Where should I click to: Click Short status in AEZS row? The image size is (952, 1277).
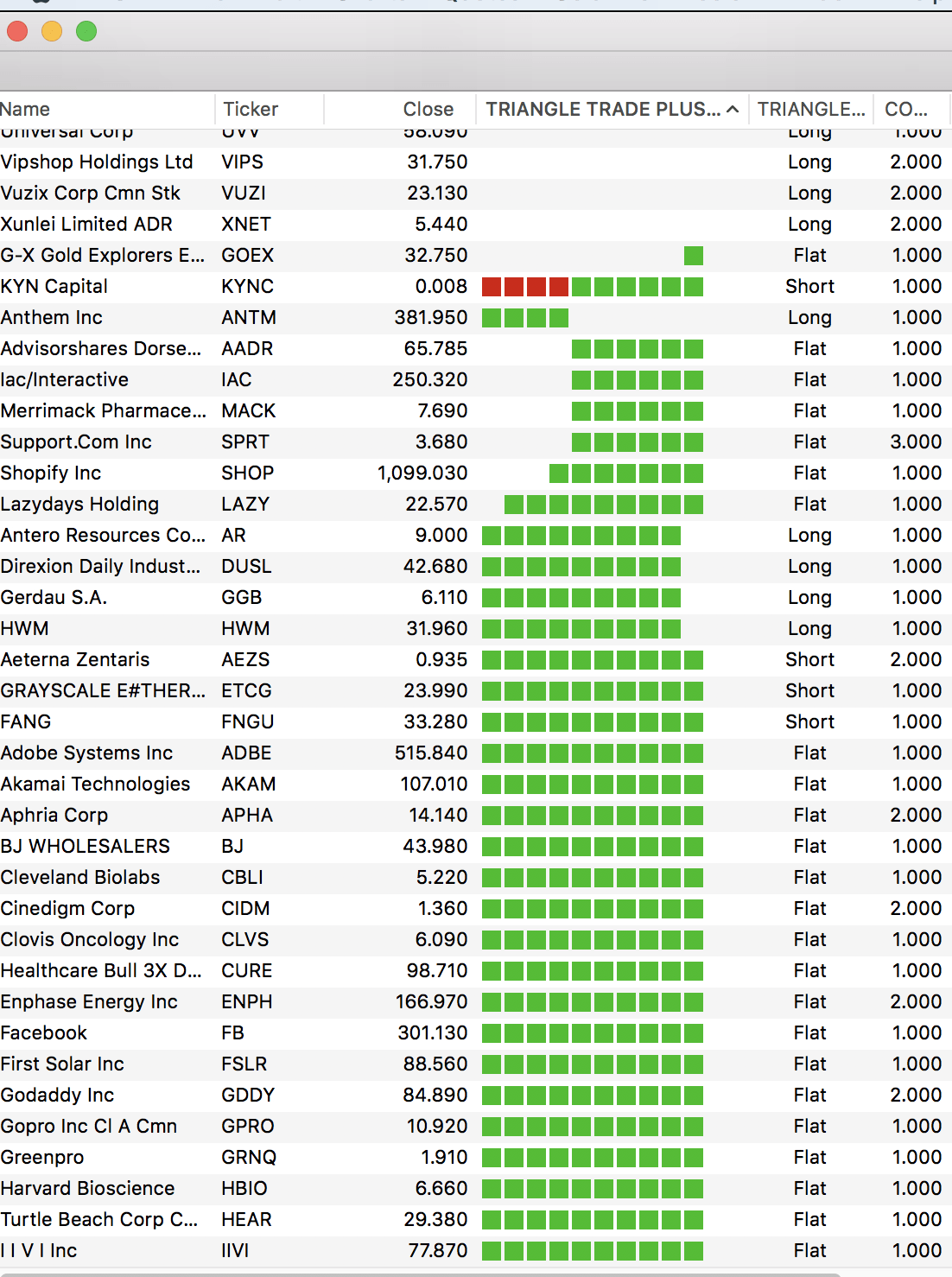(810, 660)
